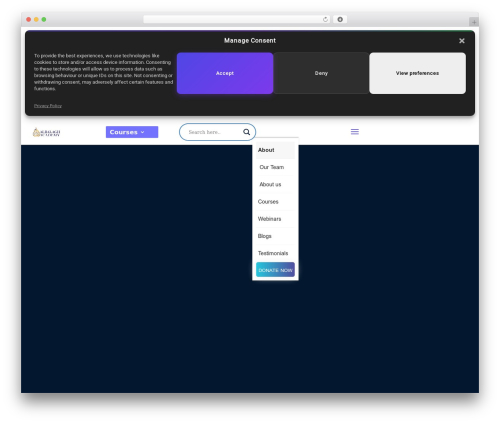Viewport: 500px width, 423px height.
Task: Open the Testimonials menu item
Action: pos(275,253)
